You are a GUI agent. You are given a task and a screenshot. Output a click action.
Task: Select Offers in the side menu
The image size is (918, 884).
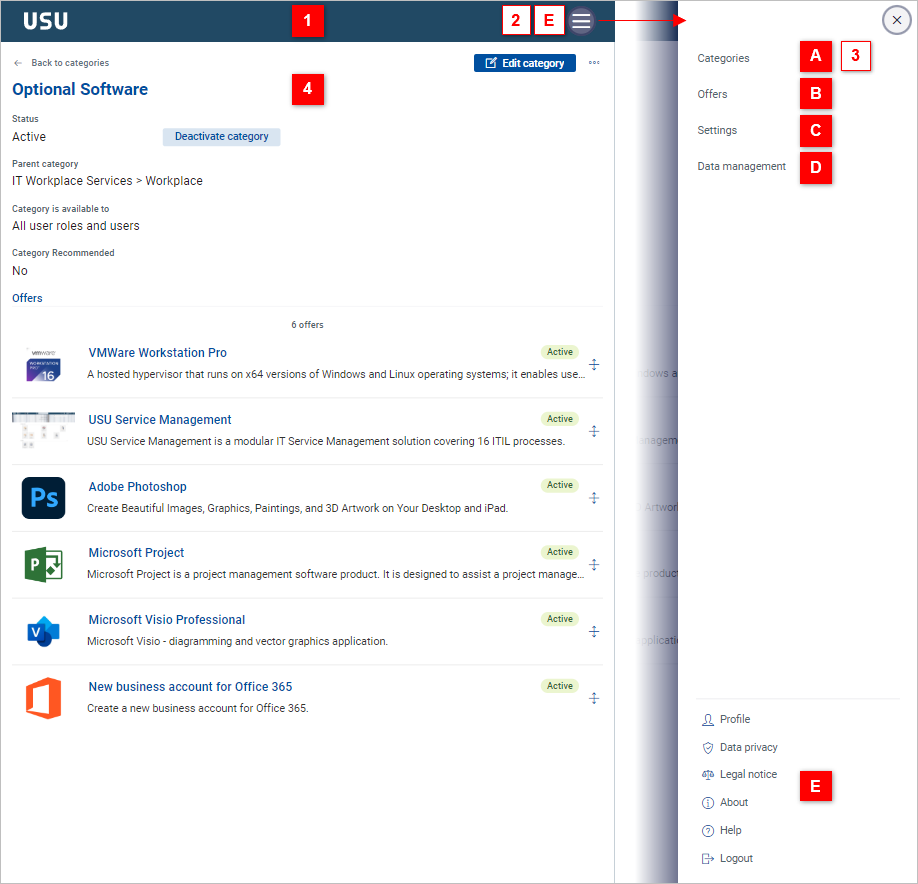(710, 94)
